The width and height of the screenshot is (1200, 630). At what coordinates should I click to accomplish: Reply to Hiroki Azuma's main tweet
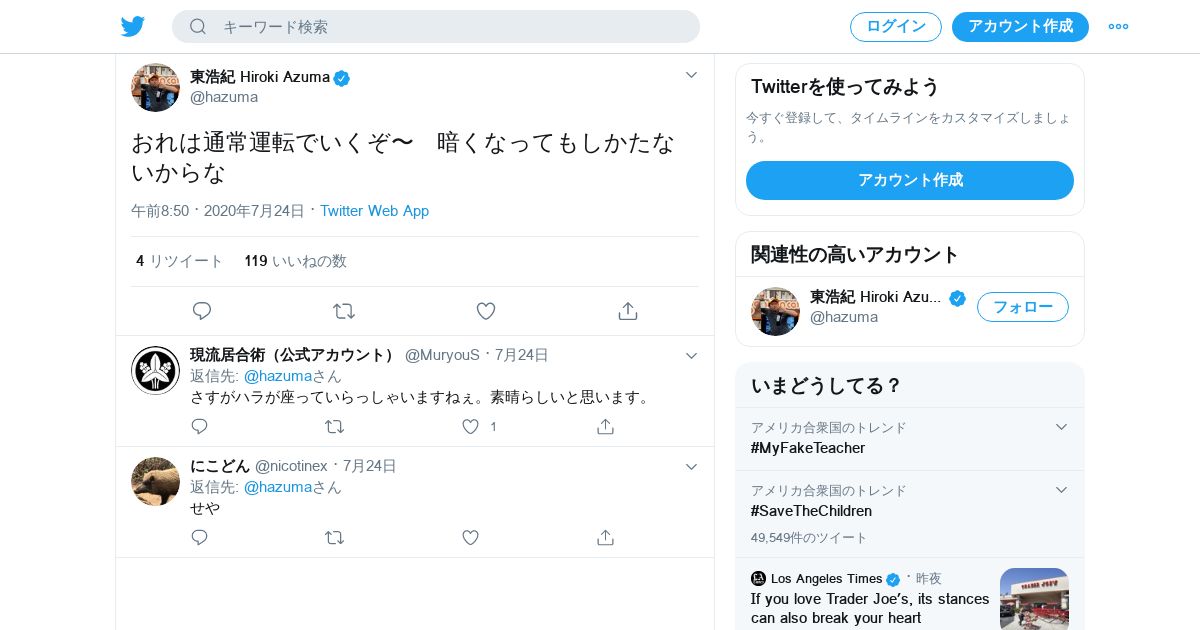pyautogui.click(x=202, y=311)
